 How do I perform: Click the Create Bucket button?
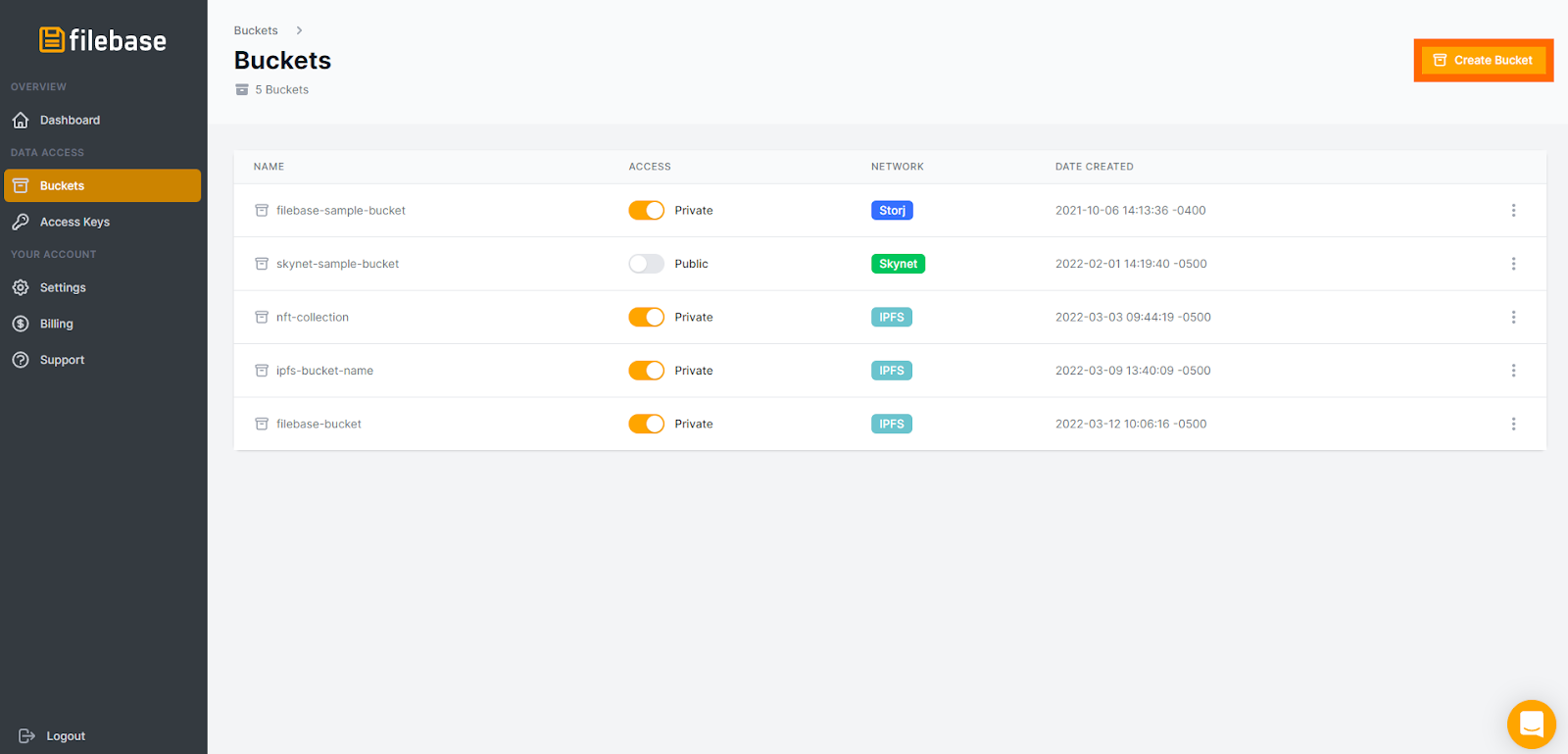point(1483,61)
